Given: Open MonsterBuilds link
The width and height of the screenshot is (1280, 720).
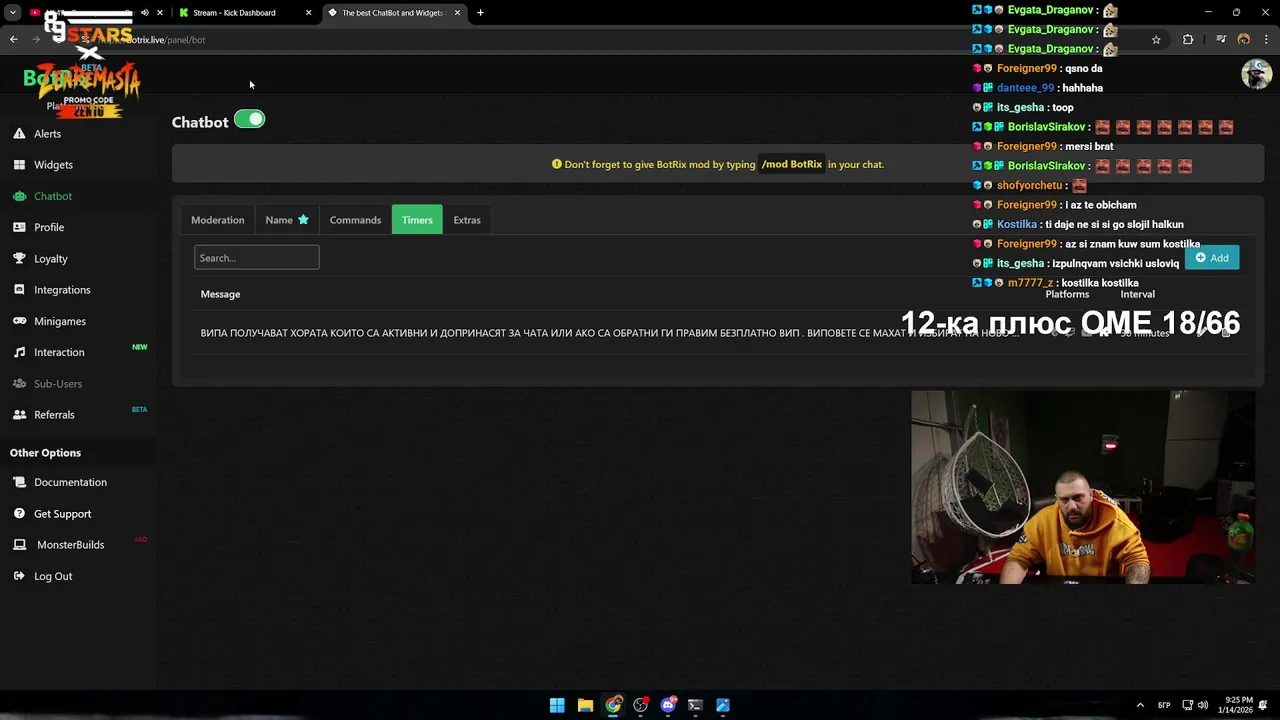Looking at the screenshot, I should pyautogui.click(x=70, y=545).
